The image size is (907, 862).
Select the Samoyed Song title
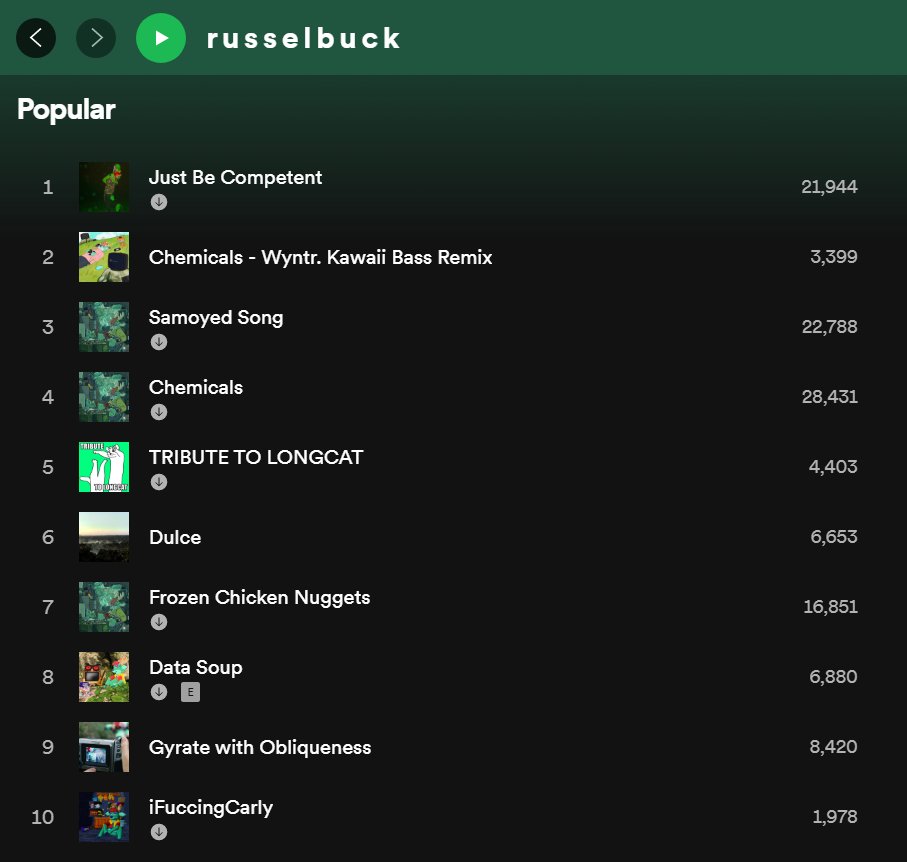(216, 318)
